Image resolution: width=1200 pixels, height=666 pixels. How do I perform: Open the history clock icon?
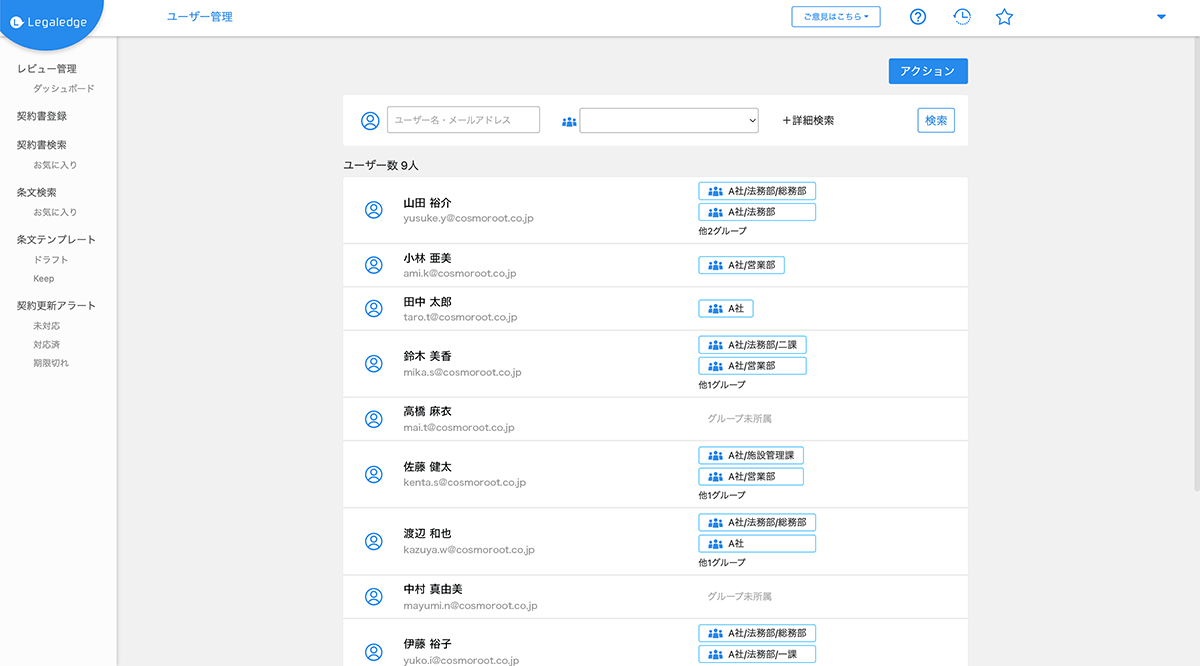[x=961, y=16]
